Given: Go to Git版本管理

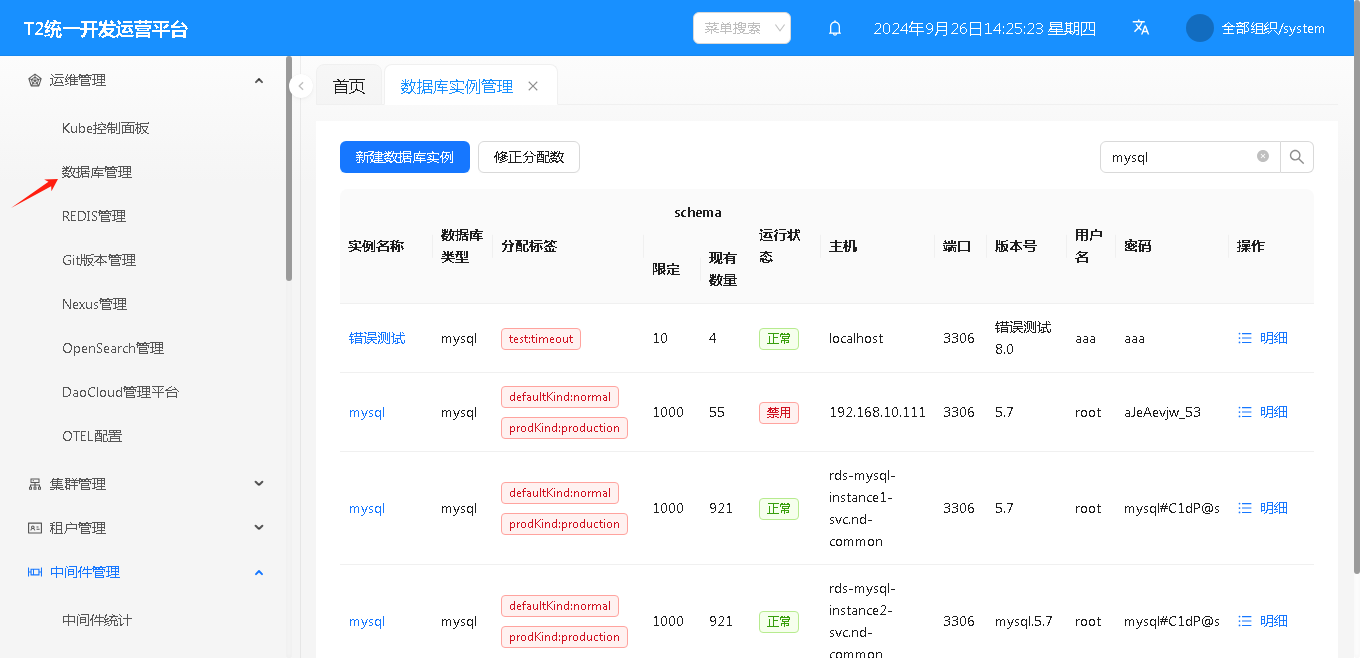Looking at the screenshot, I should point(99,260).
